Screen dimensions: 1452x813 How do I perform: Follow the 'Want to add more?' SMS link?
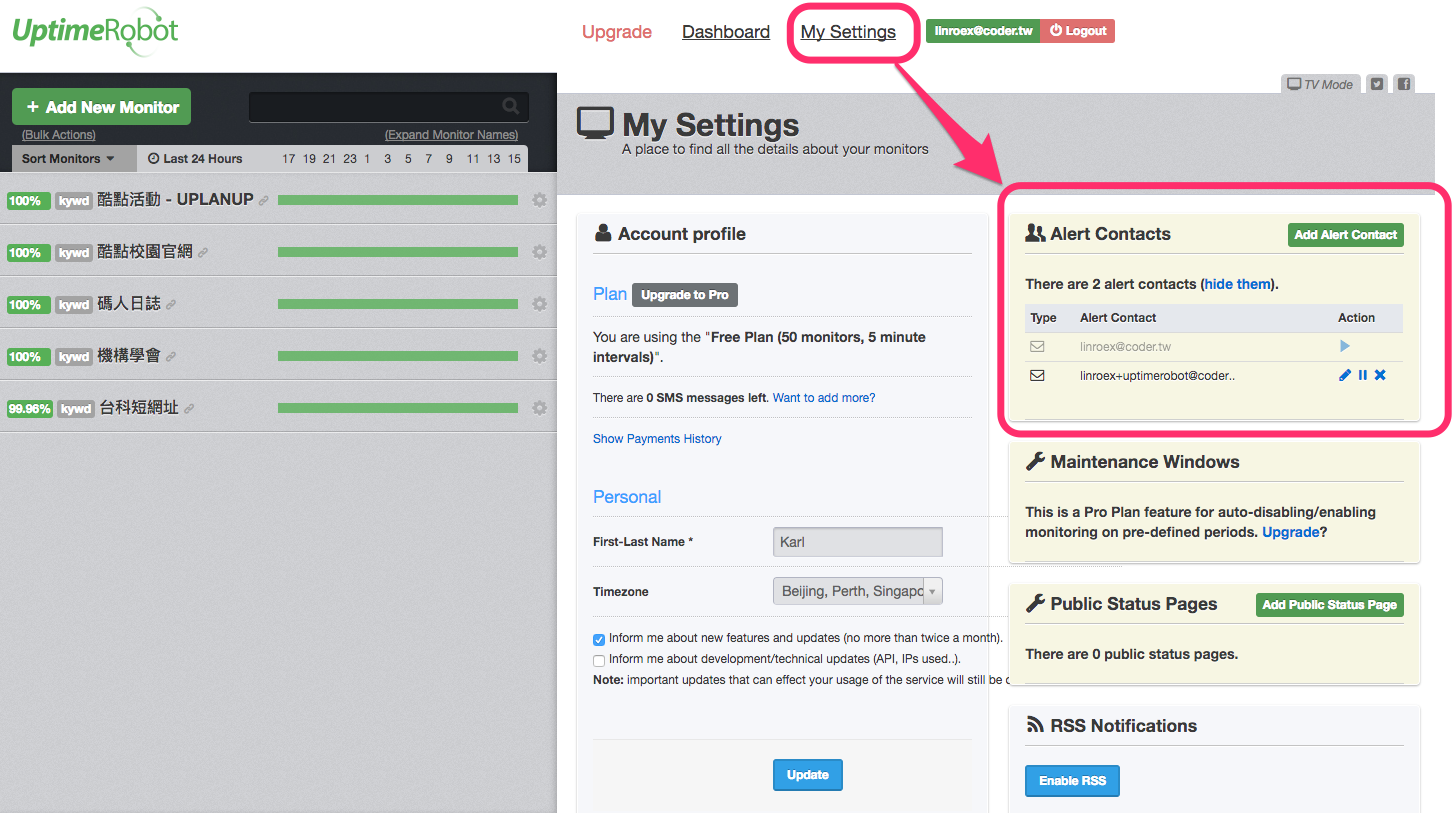click(x=824, y=398)
